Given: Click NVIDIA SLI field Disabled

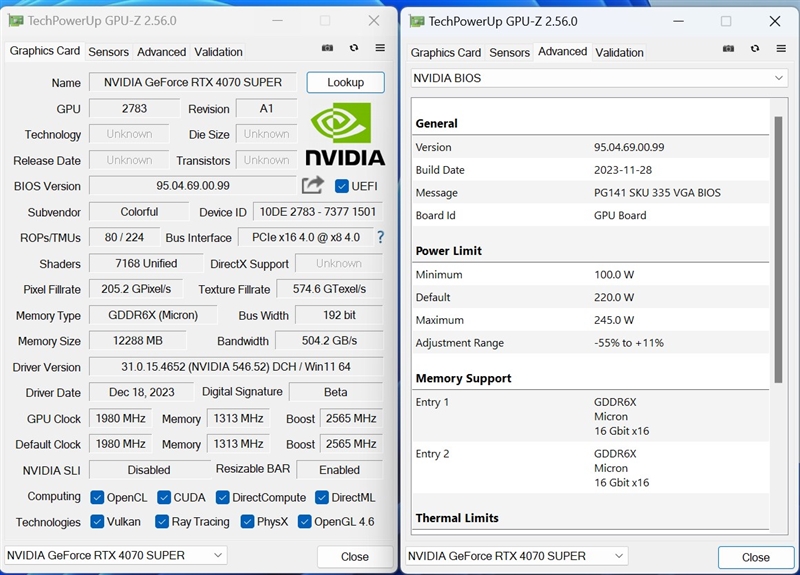Looking at the screenshot, I should 149,469.
